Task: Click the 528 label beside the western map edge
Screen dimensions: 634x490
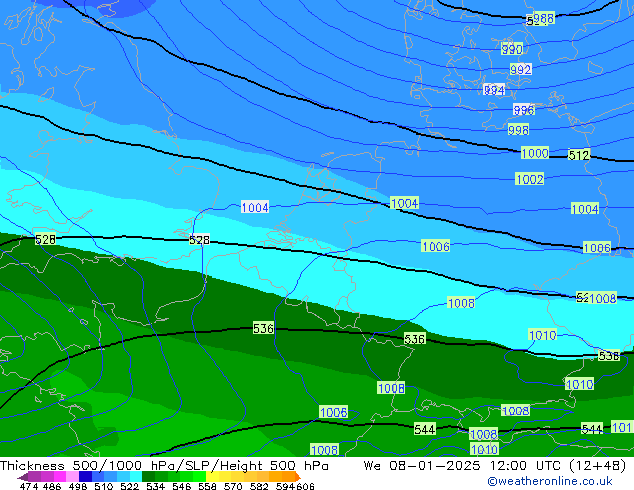Action: click(x=45, y=239)
